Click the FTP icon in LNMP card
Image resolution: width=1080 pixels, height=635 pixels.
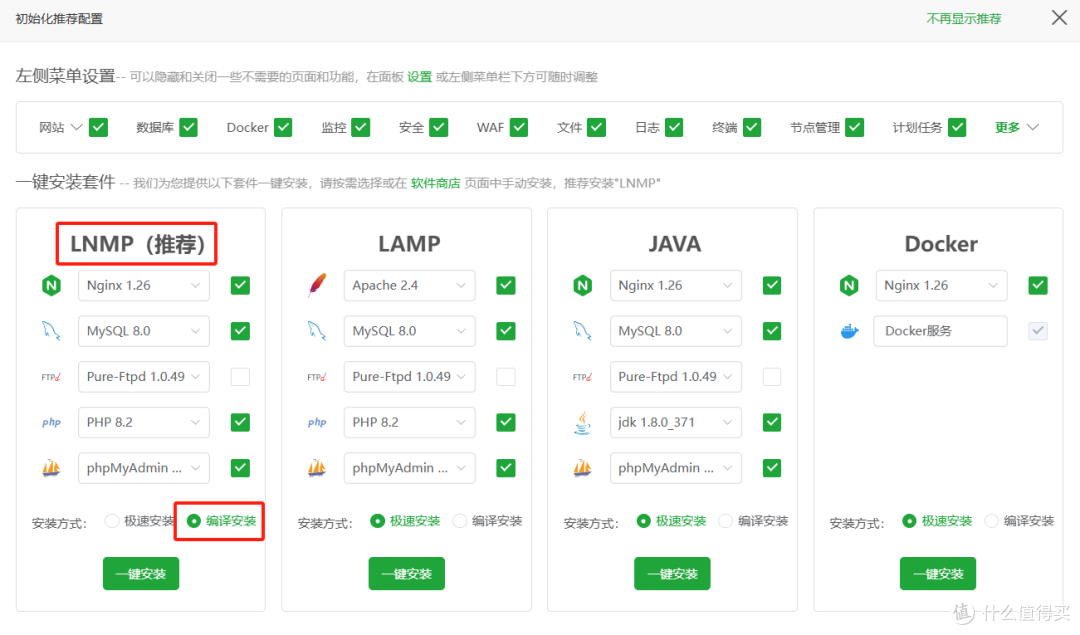tap(51, 377)
